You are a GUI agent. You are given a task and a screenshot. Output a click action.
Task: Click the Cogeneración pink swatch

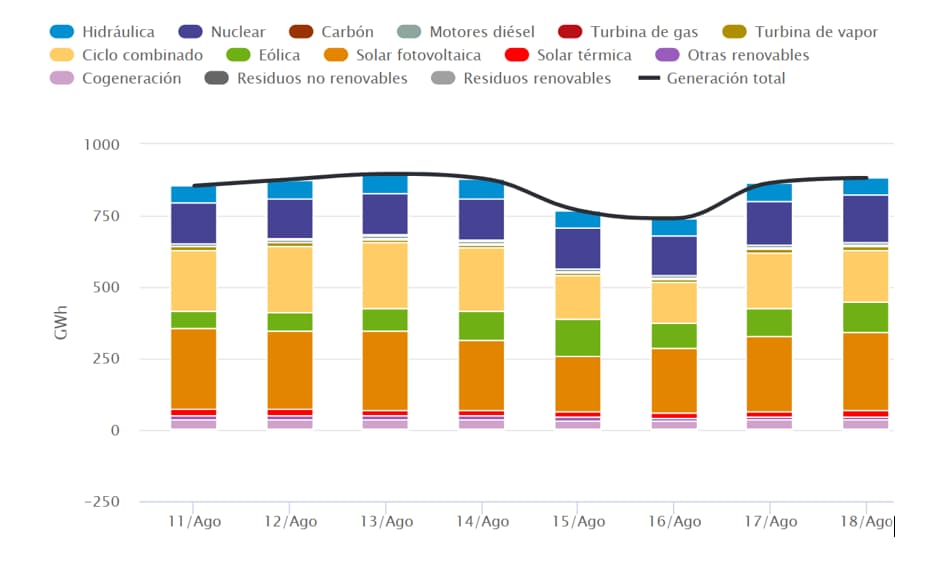[62, 78]
